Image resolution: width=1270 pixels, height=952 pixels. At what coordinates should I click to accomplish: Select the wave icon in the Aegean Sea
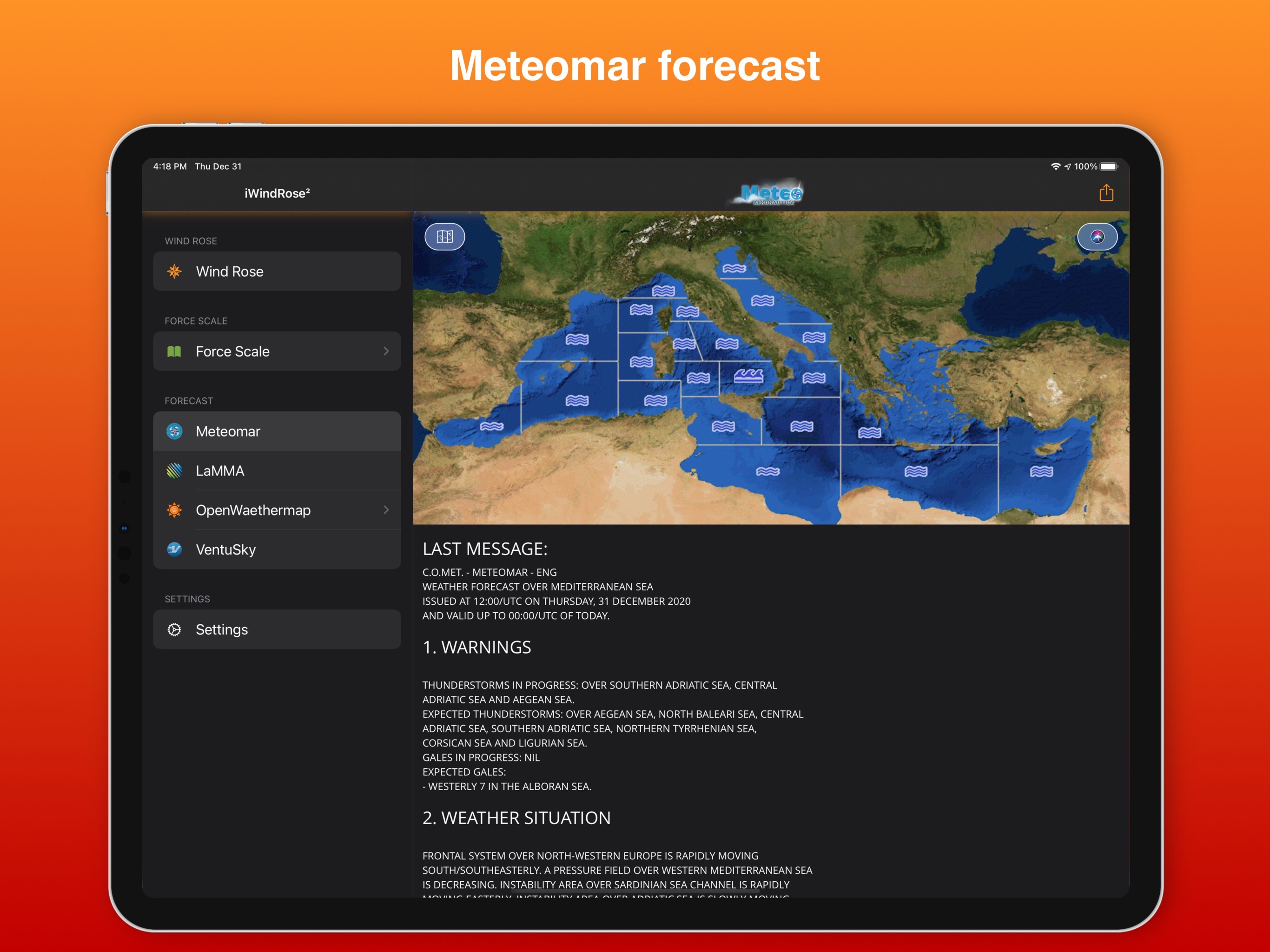(x=869, y=433)
